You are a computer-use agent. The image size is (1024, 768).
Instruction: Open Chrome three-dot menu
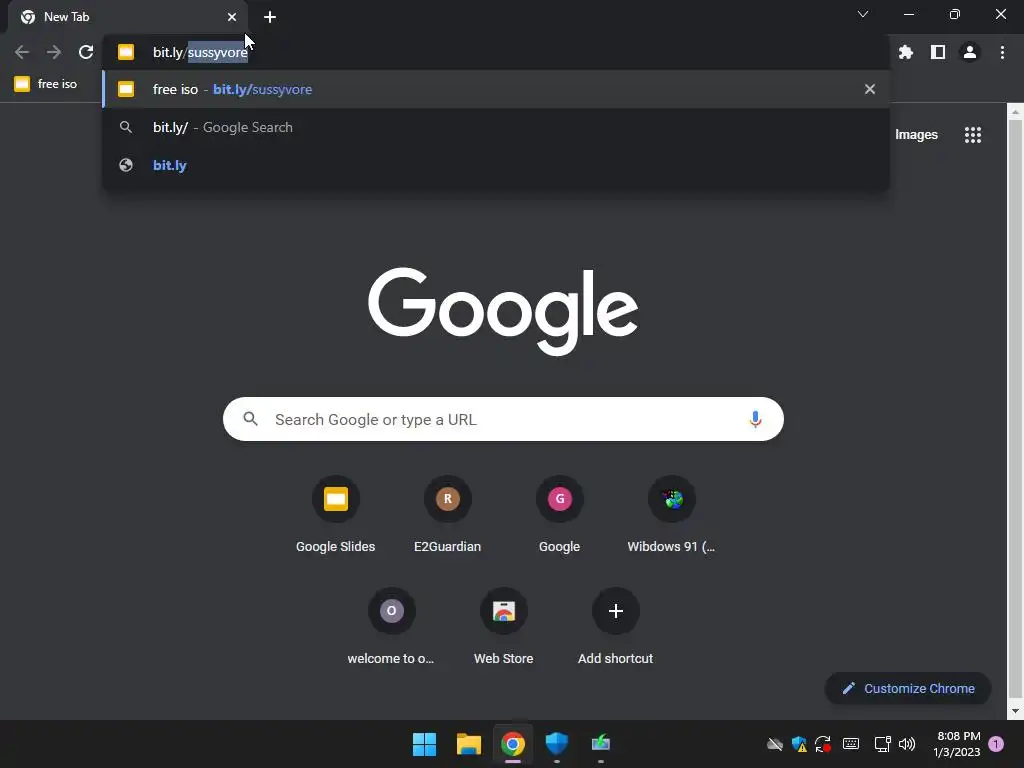coord(1002,52)
